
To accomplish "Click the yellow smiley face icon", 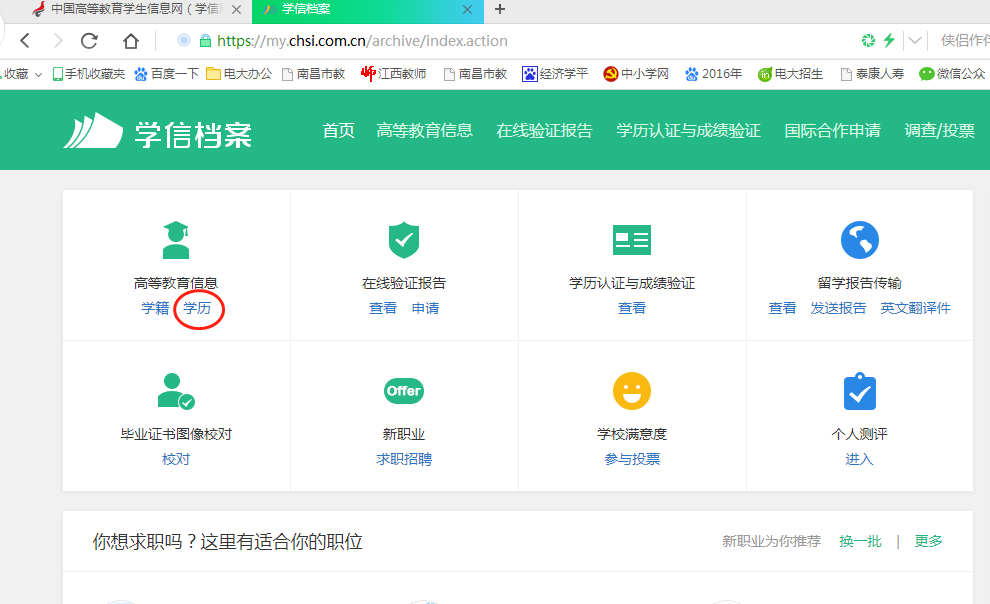I will click(x=632, y=391).
